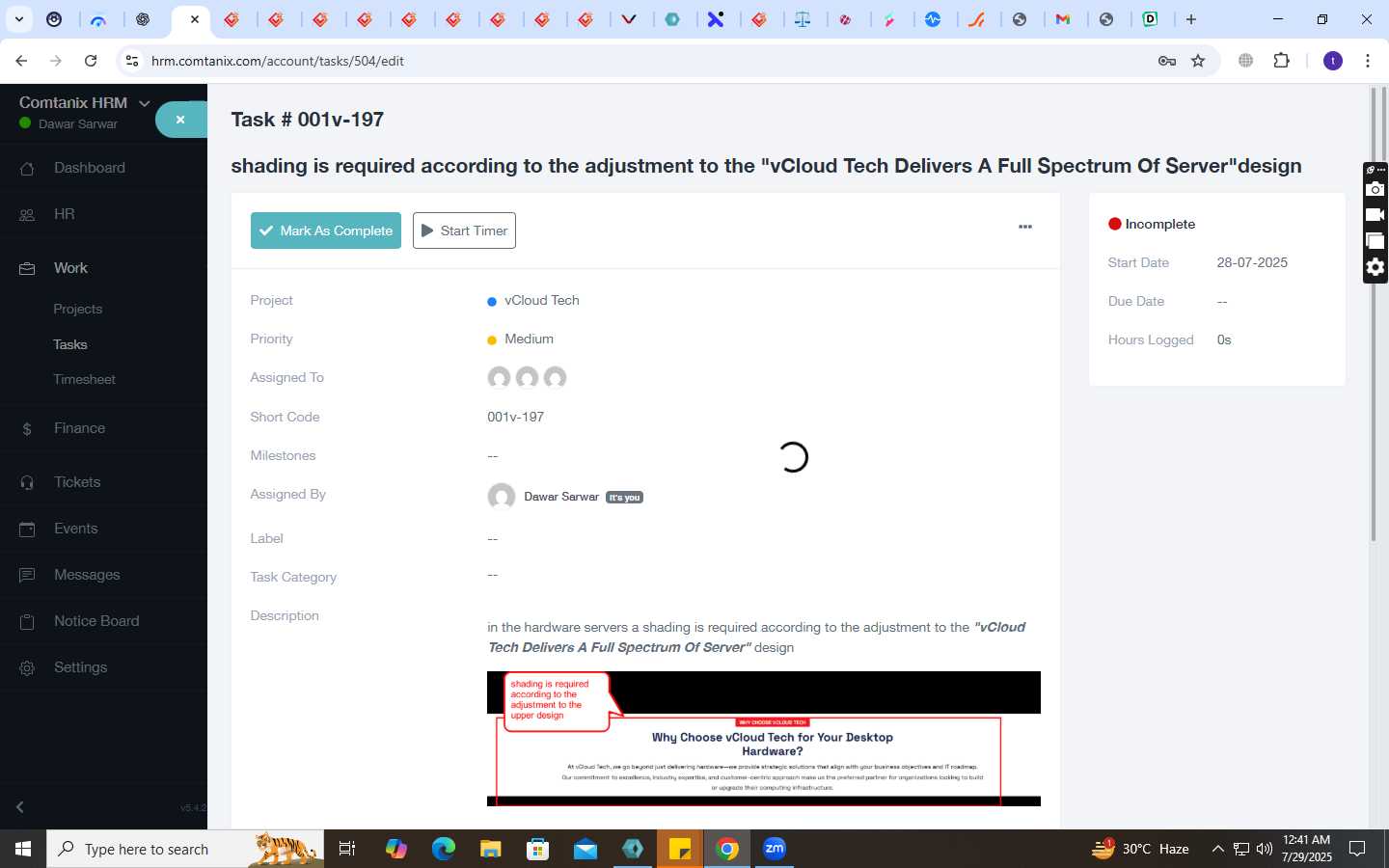Click the gallery tool icon at right edge

point(1375,241)
